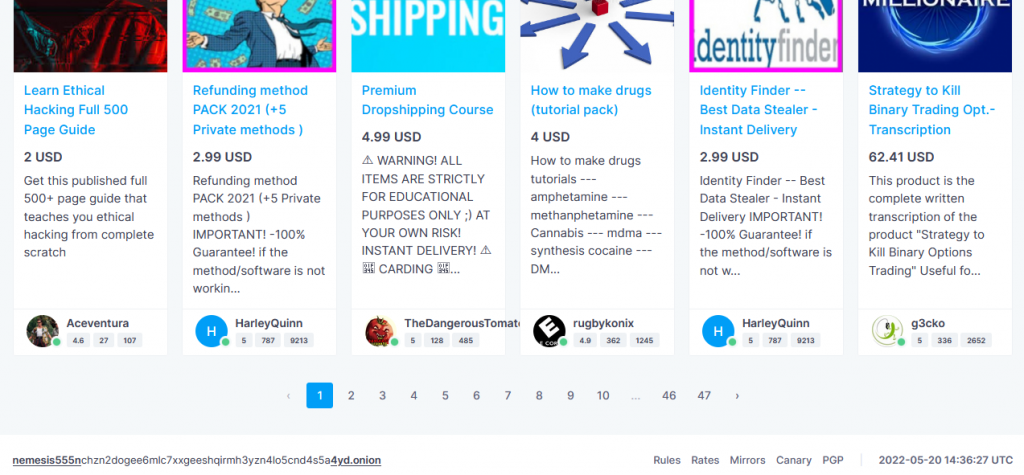Click HarleyQuinn's avatar under the Refunding listing

click(x=212, y=331)
